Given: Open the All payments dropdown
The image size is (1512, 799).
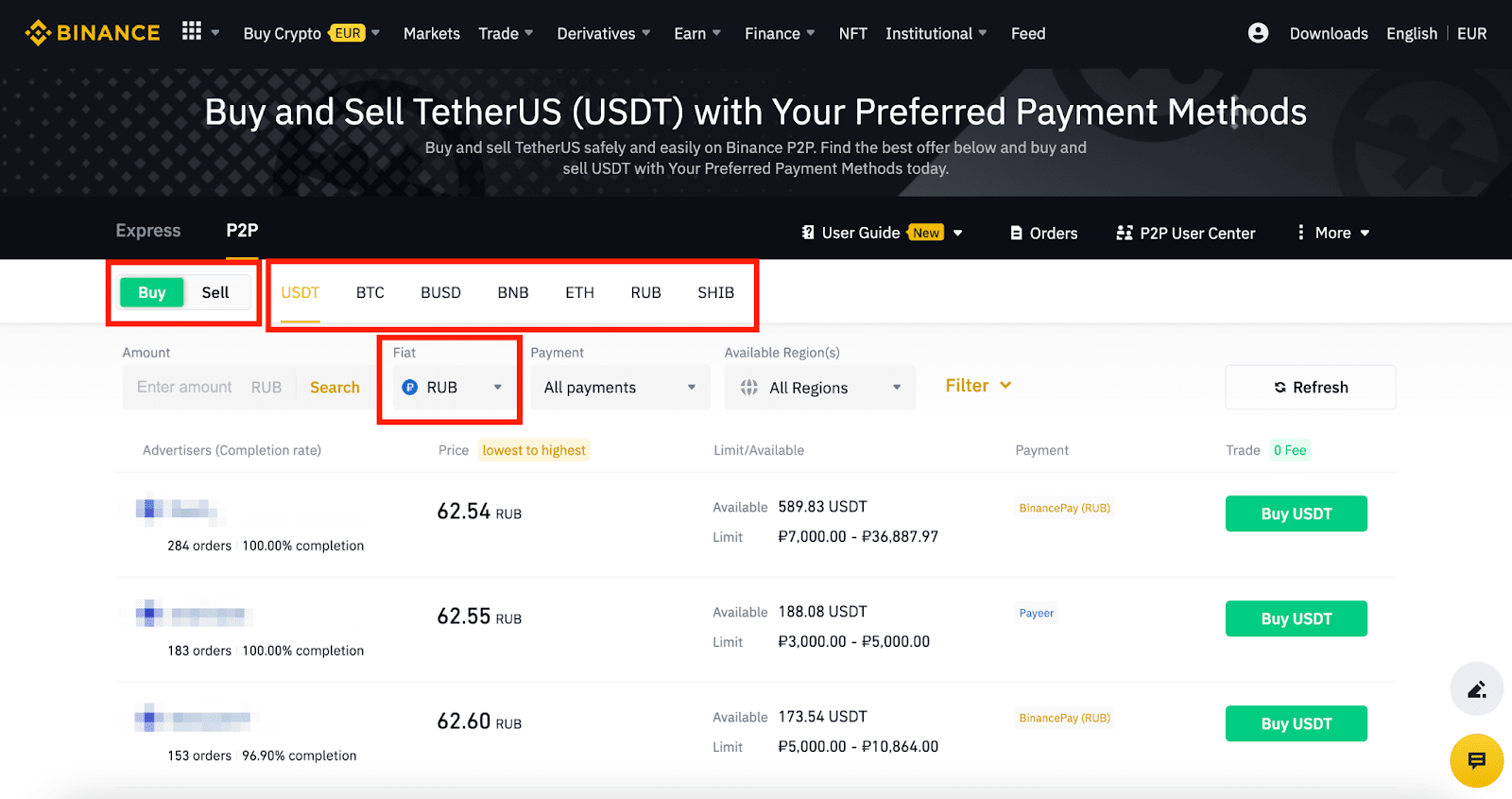Looking at the screenshot, I should [x=620, y=388].
